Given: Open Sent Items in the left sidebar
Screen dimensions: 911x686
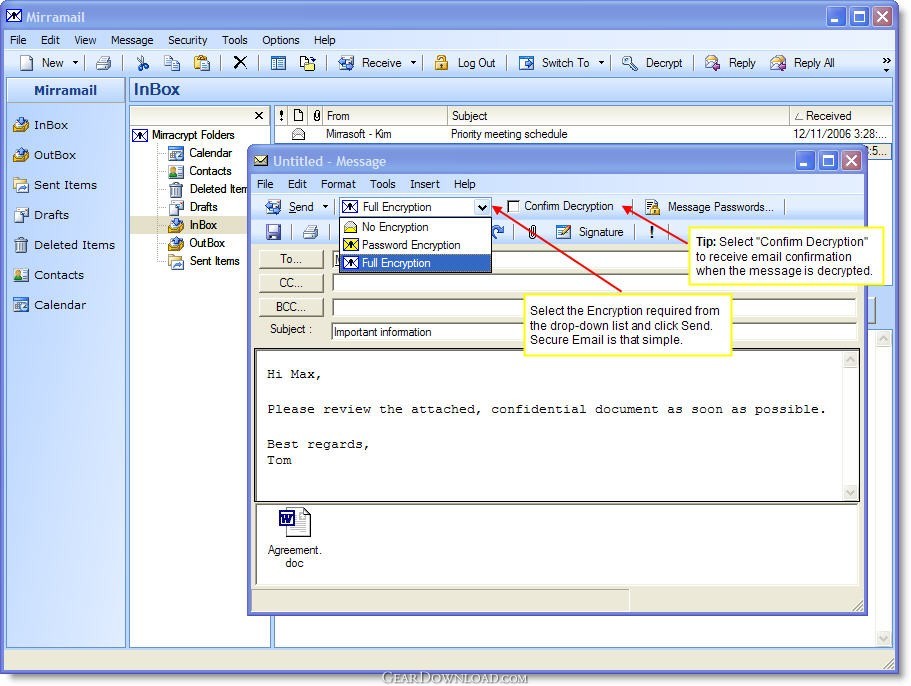Looking at the screenshot, I should pyautogui.click(x=55, y=185).
